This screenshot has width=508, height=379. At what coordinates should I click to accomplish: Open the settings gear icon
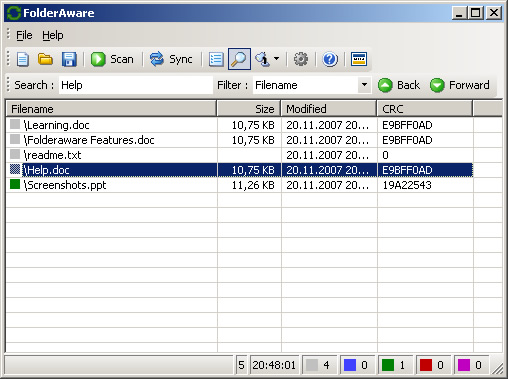(301, 59)
